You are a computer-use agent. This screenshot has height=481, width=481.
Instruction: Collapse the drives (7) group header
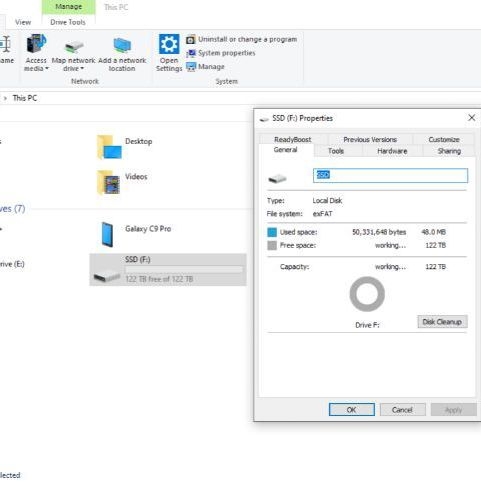[12, 209]
